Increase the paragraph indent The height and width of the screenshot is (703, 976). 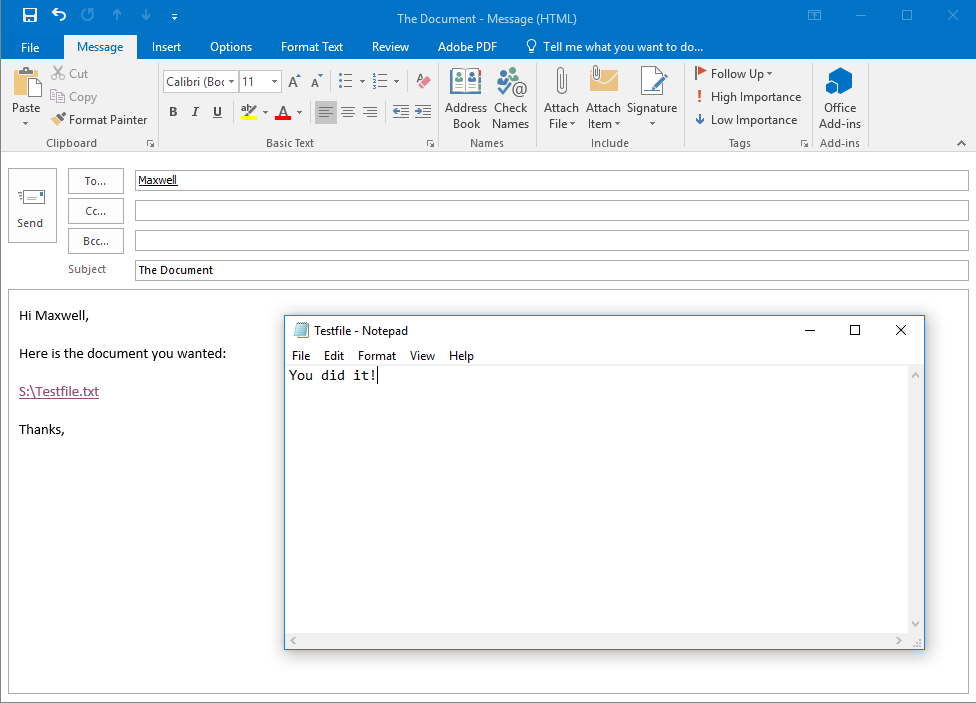click(423, 112)
